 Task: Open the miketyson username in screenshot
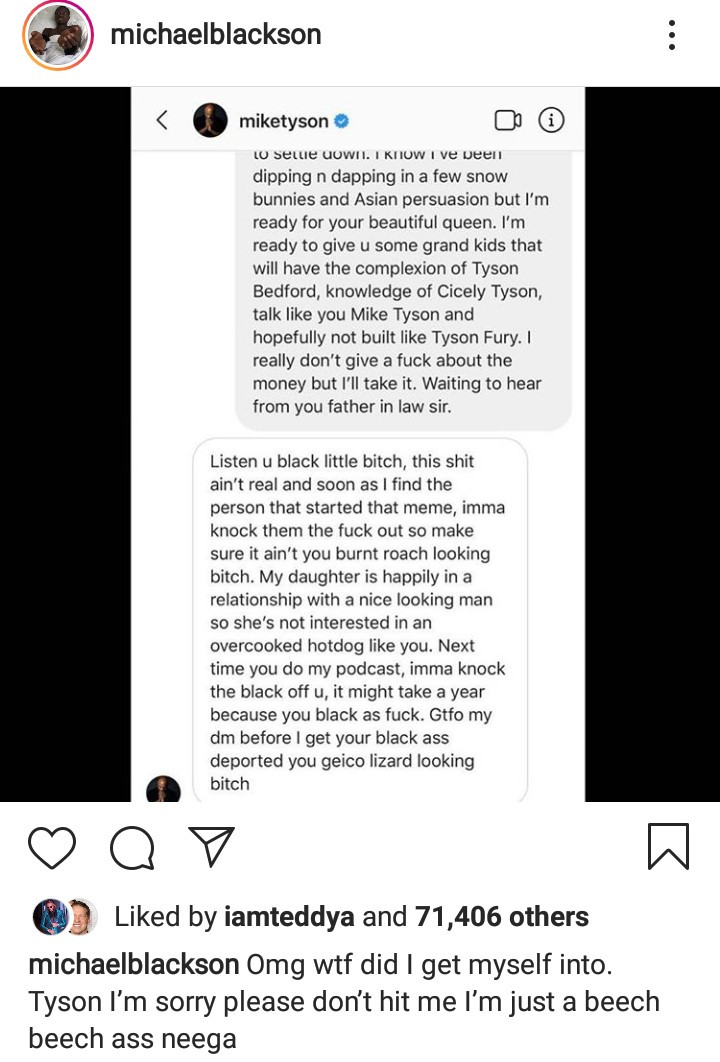tap(283, 122)
